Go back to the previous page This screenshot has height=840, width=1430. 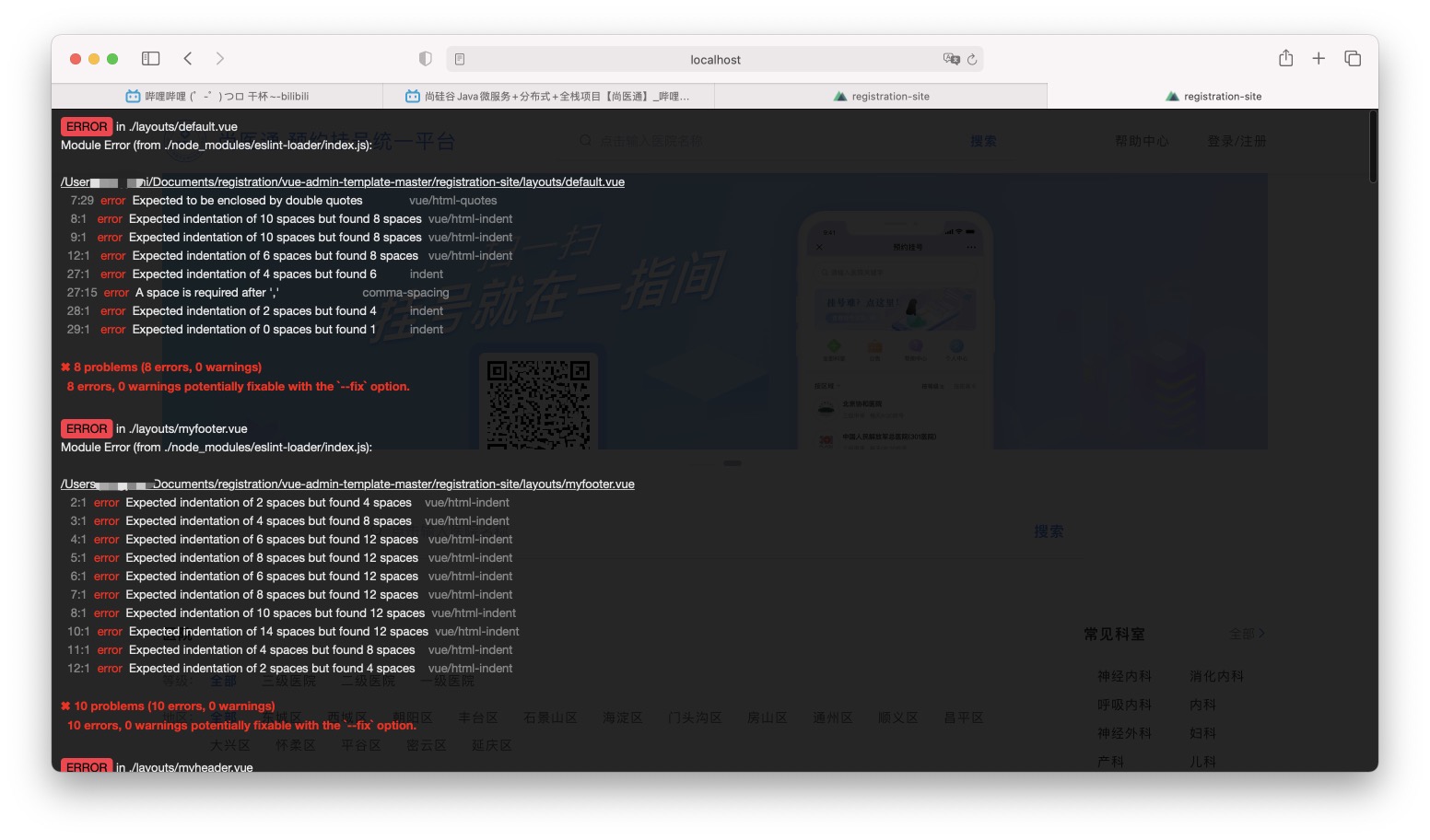(188, 59)
